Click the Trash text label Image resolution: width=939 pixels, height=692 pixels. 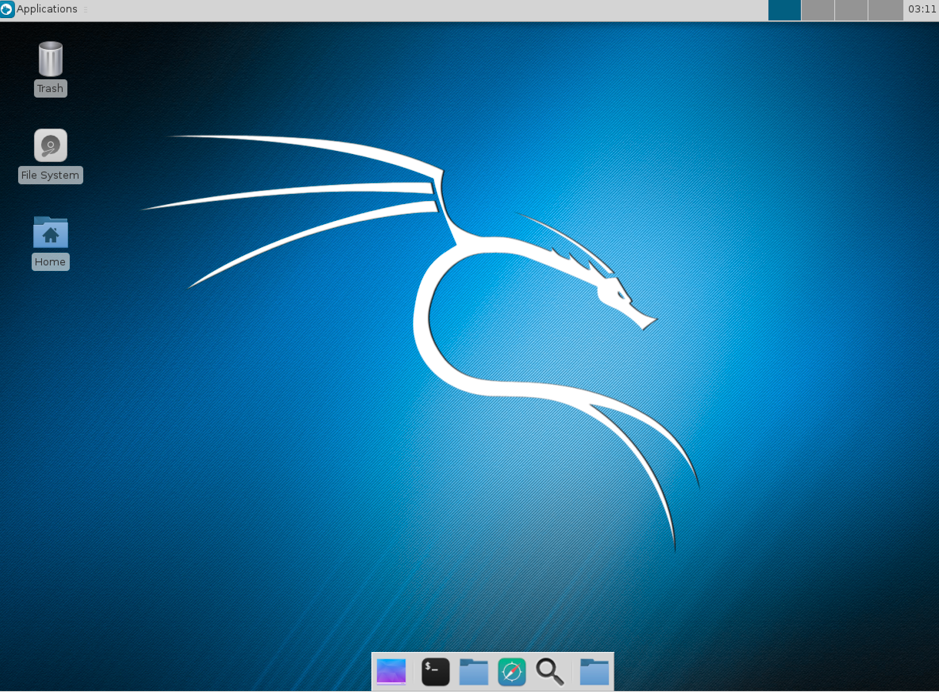tap(50, 89)
